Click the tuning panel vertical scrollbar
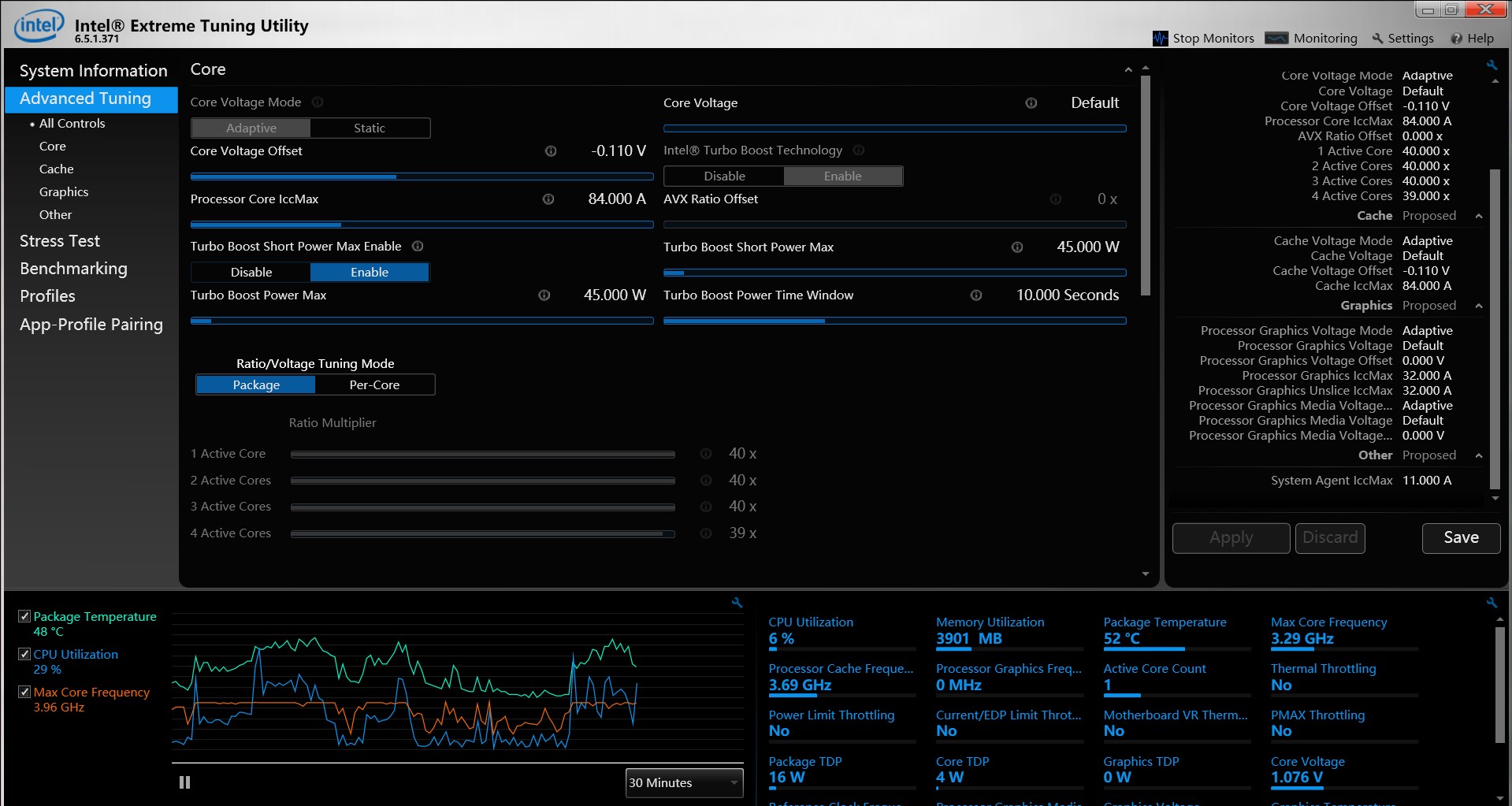This screenshot has width=1512, height=806. point(1146,186)
